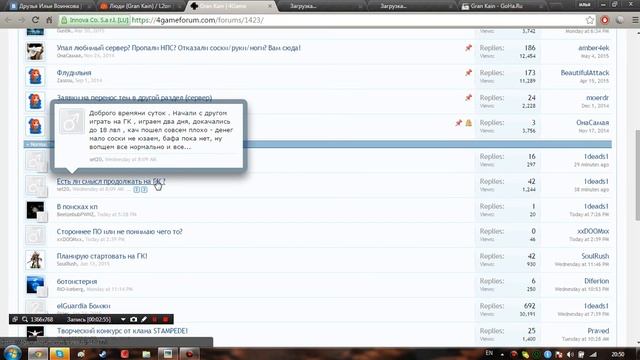The height and width of the screenshot is (360, 640).
Task: Open the В поисках кп thread
Action: click(x=77, y=207)
